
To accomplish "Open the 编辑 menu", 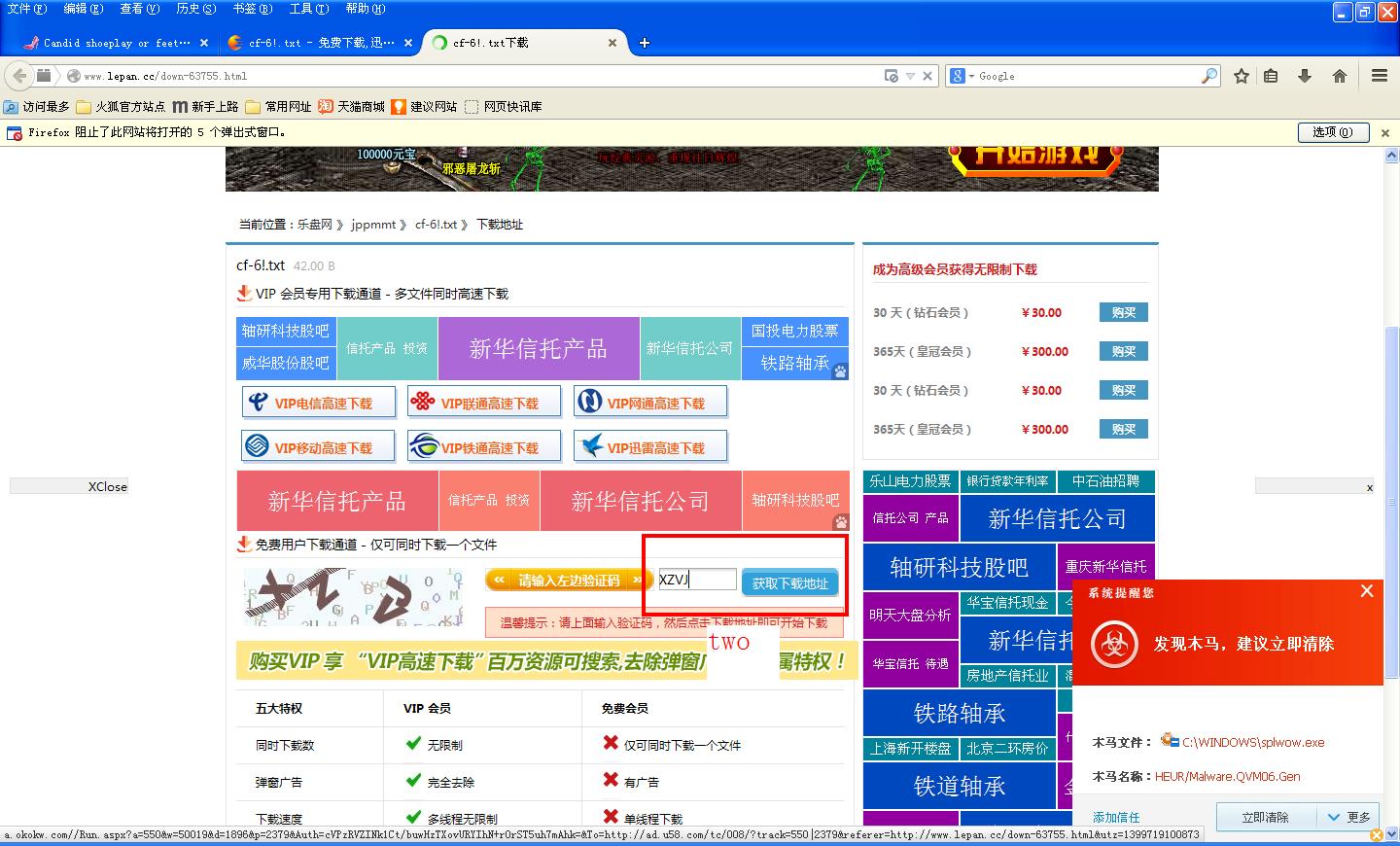I will click(x=83, y=9).
